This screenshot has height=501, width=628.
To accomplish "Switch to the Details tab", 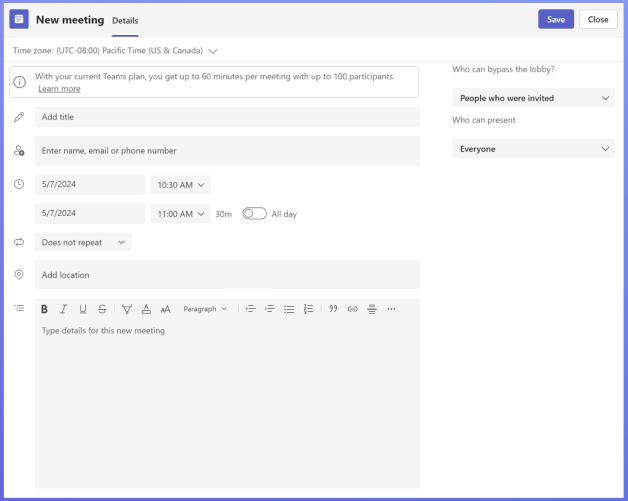I will click(x=125, y=20).
